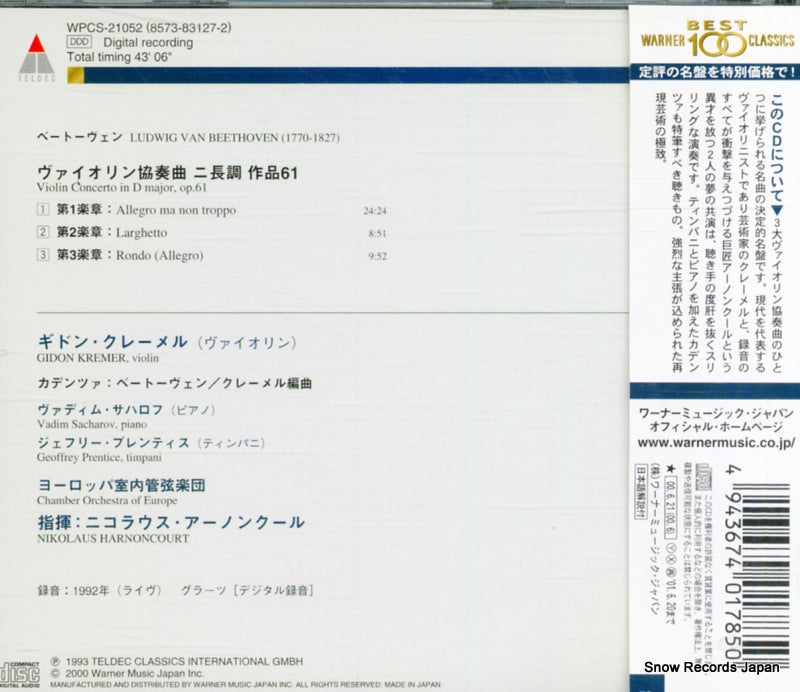The width and height of the screenshot is (800, 692).
Task: Select the Larghetto track title
Action: pos(144,234)
